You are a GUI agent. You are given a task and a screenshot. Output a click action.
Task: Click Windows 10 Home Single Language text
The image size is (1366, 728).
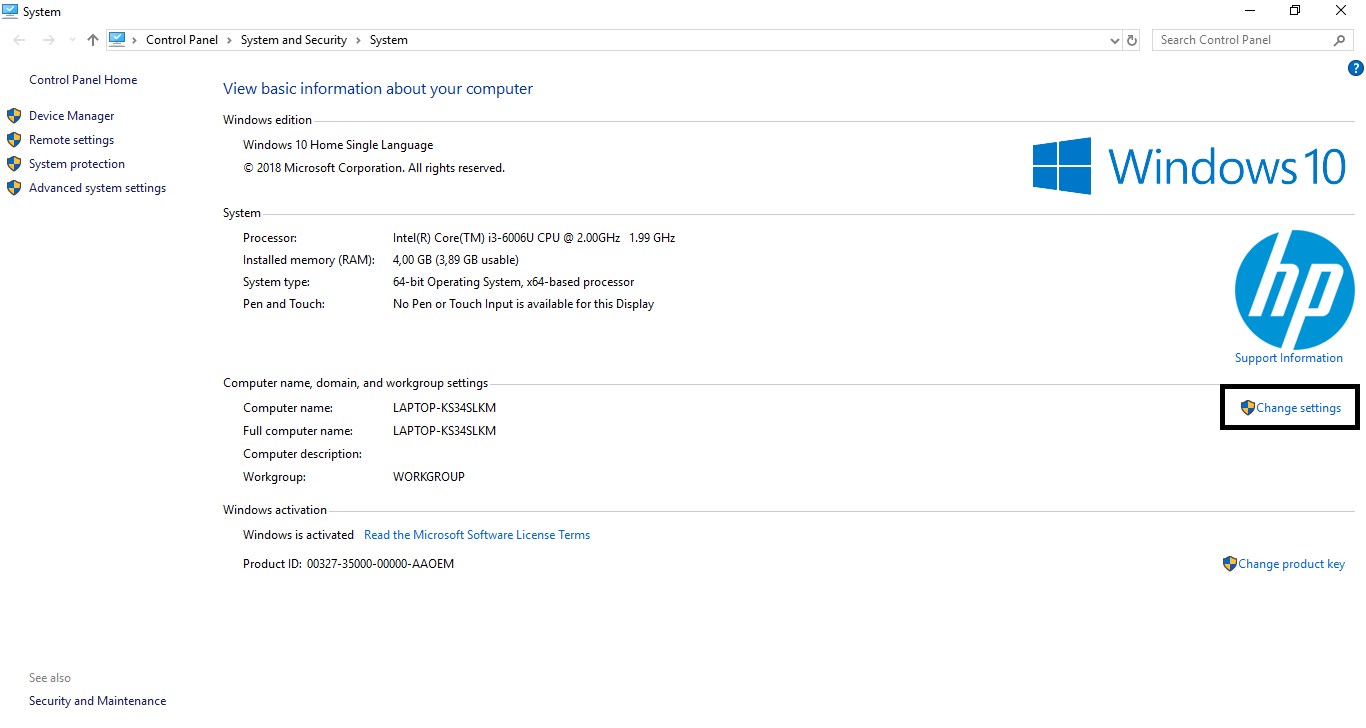tap(338, 145)
